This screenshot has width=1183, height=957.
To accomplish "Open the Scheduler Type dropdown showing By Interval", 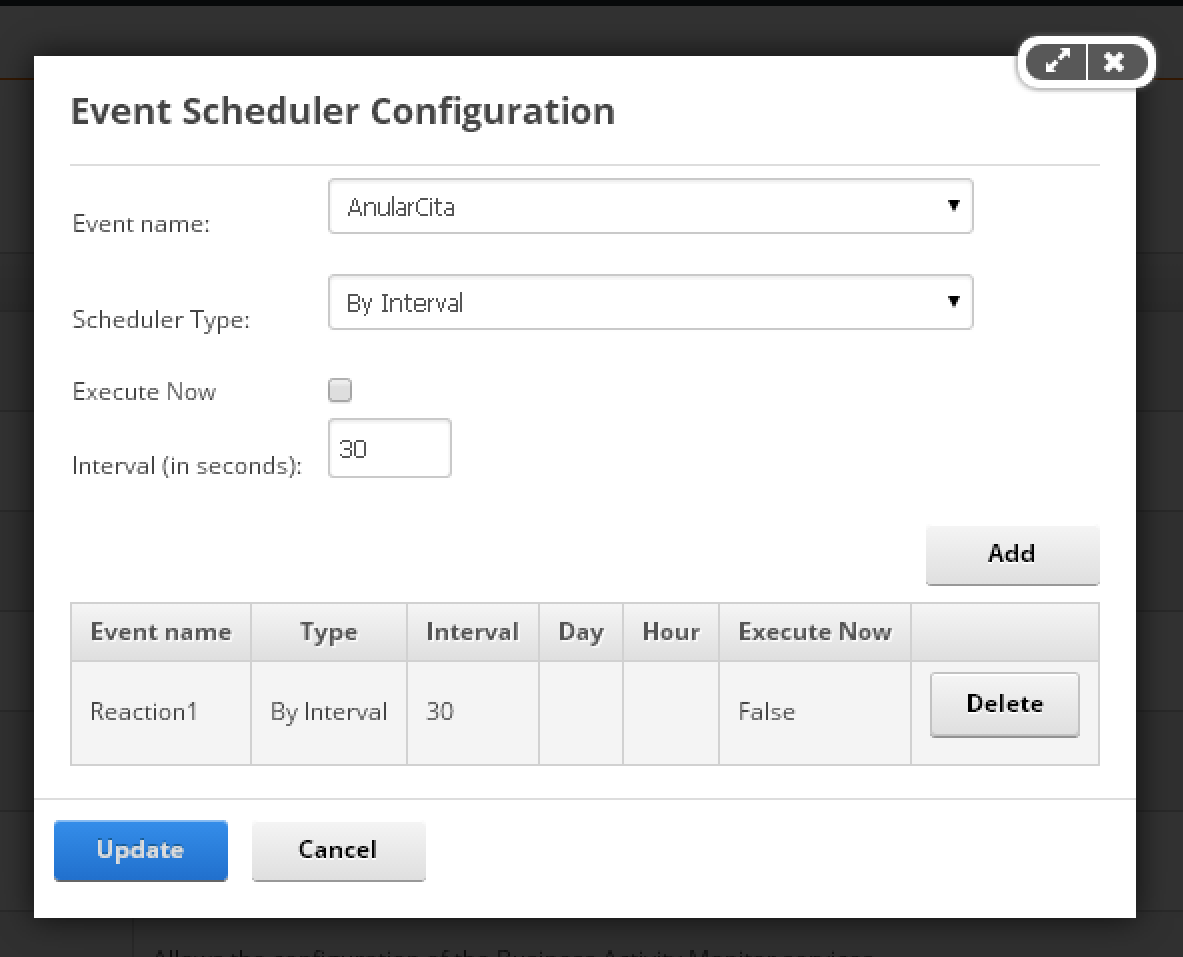I will point(650,302).
